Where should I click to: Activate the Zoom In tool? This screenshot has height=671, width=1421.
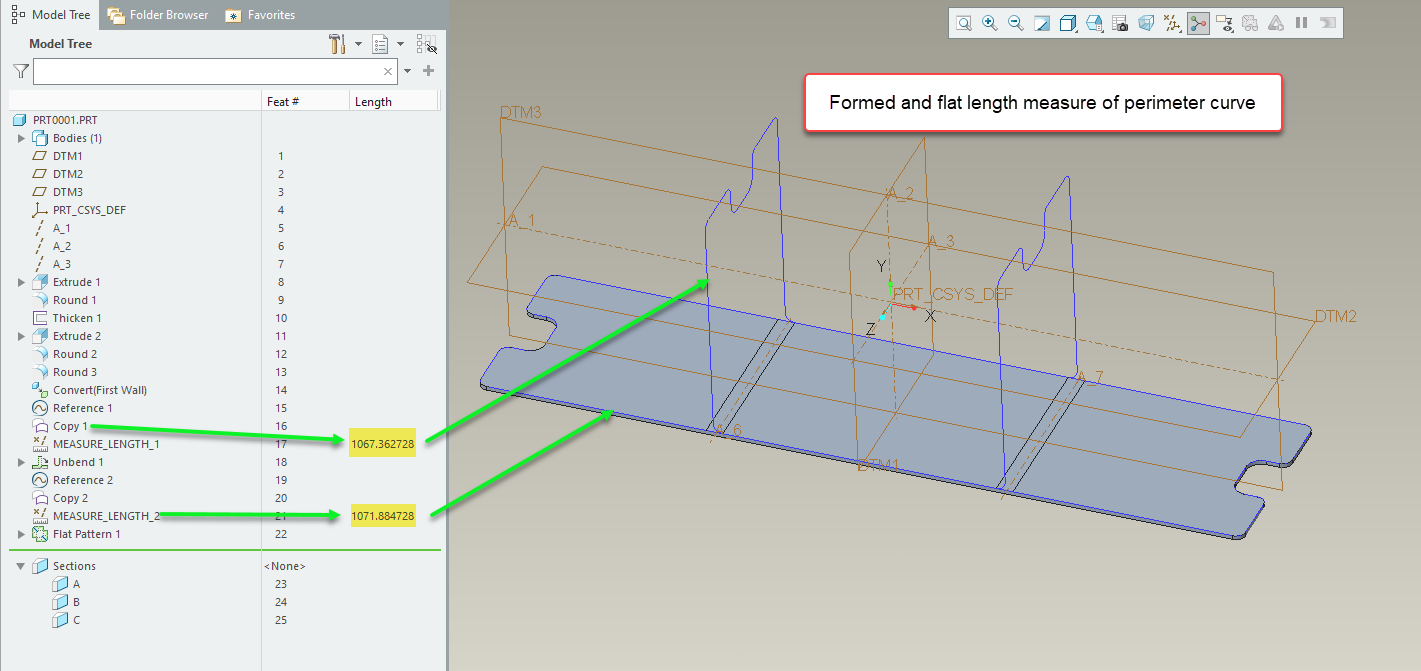coord(989,22)
